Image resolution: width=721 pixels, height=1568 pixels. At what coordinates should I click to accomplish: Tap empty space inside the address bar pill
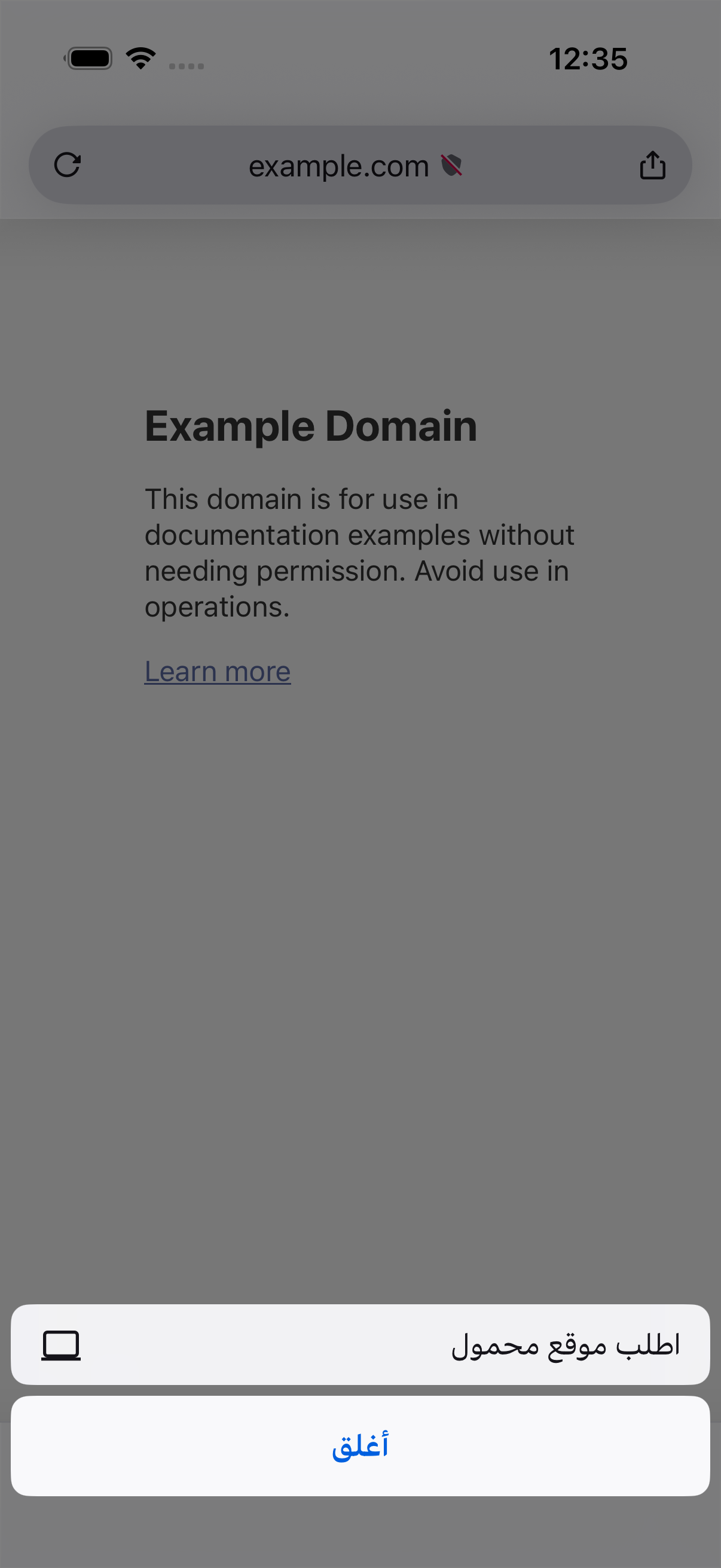pyautogui.click(x=164, y=165)
